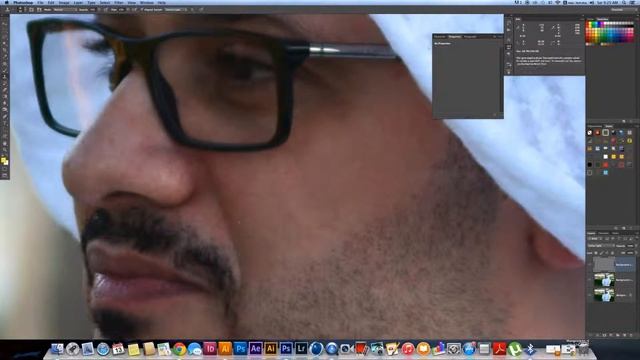
Task: Click the yellow foreground color swatch in toolbox
Action: pos(4,160)
